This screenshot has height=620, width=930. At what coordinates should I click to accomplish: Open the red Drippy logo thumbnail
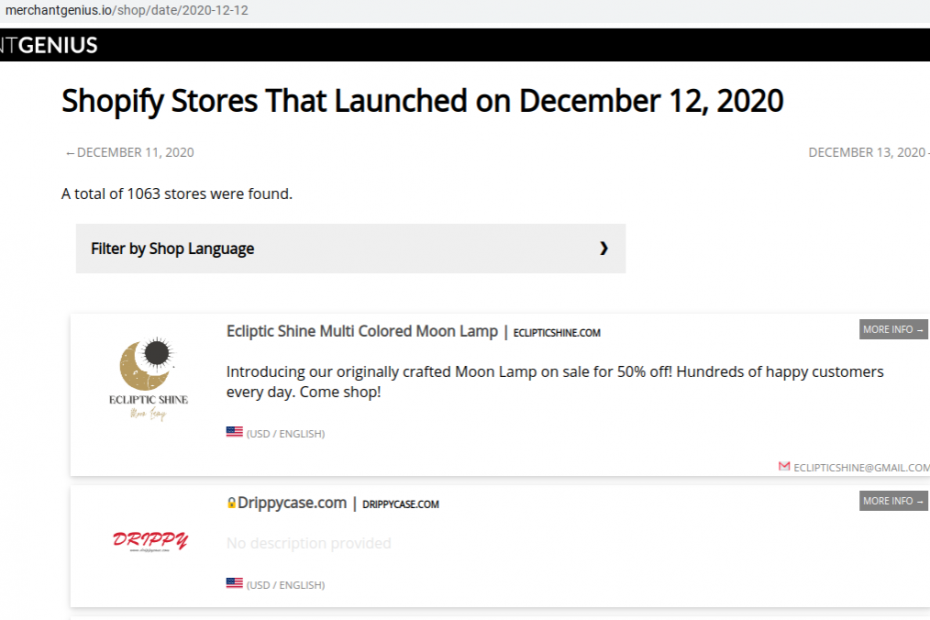coord(149,541)
